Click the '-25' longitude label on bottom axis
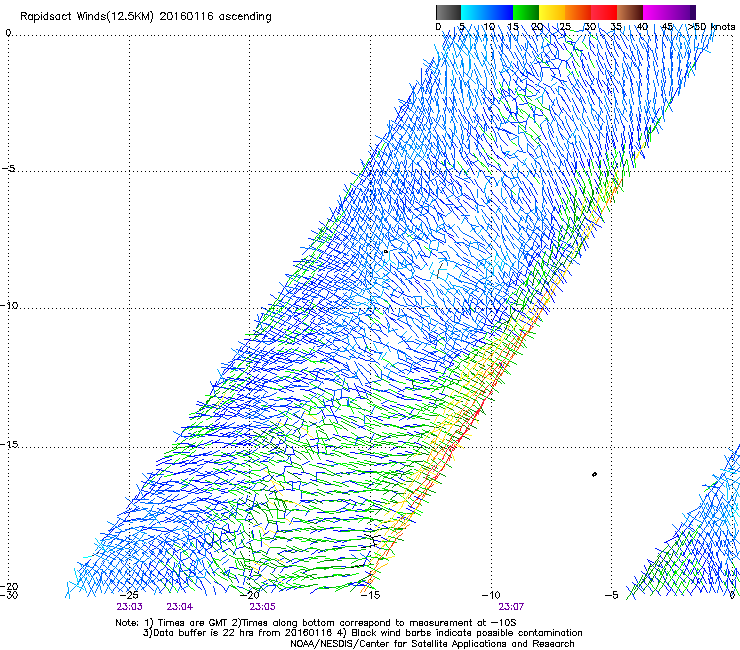The image size is (740, 650). 129,595
